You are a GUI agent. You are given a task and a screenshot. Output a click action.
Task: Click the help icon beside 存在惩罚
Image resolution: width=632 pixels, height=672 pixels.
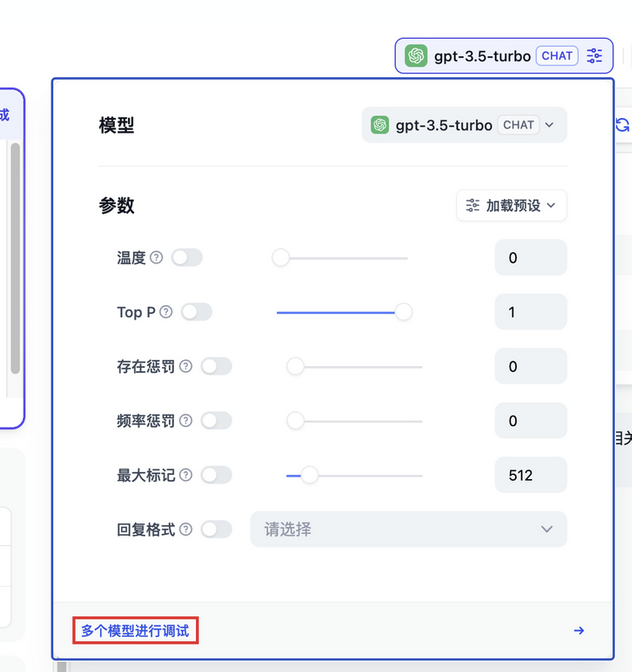coord(185,367)
